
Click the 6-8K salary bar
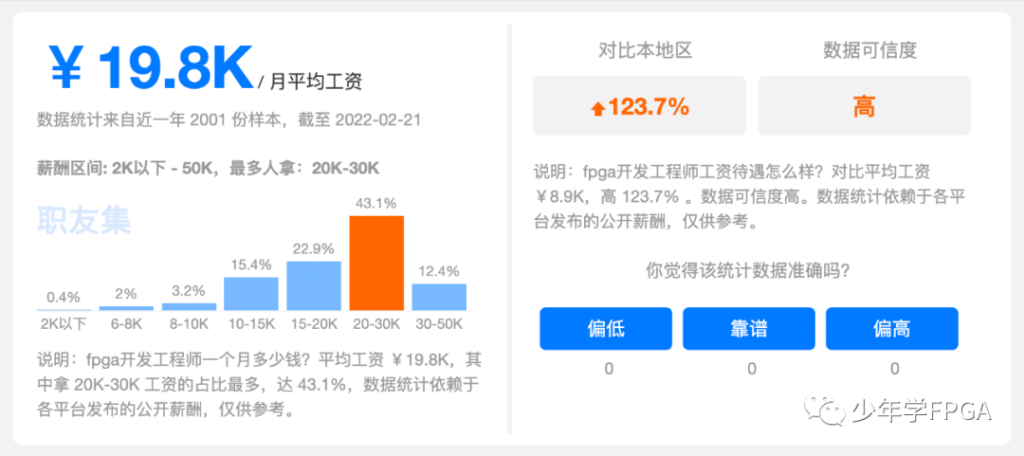click(127, 308)
